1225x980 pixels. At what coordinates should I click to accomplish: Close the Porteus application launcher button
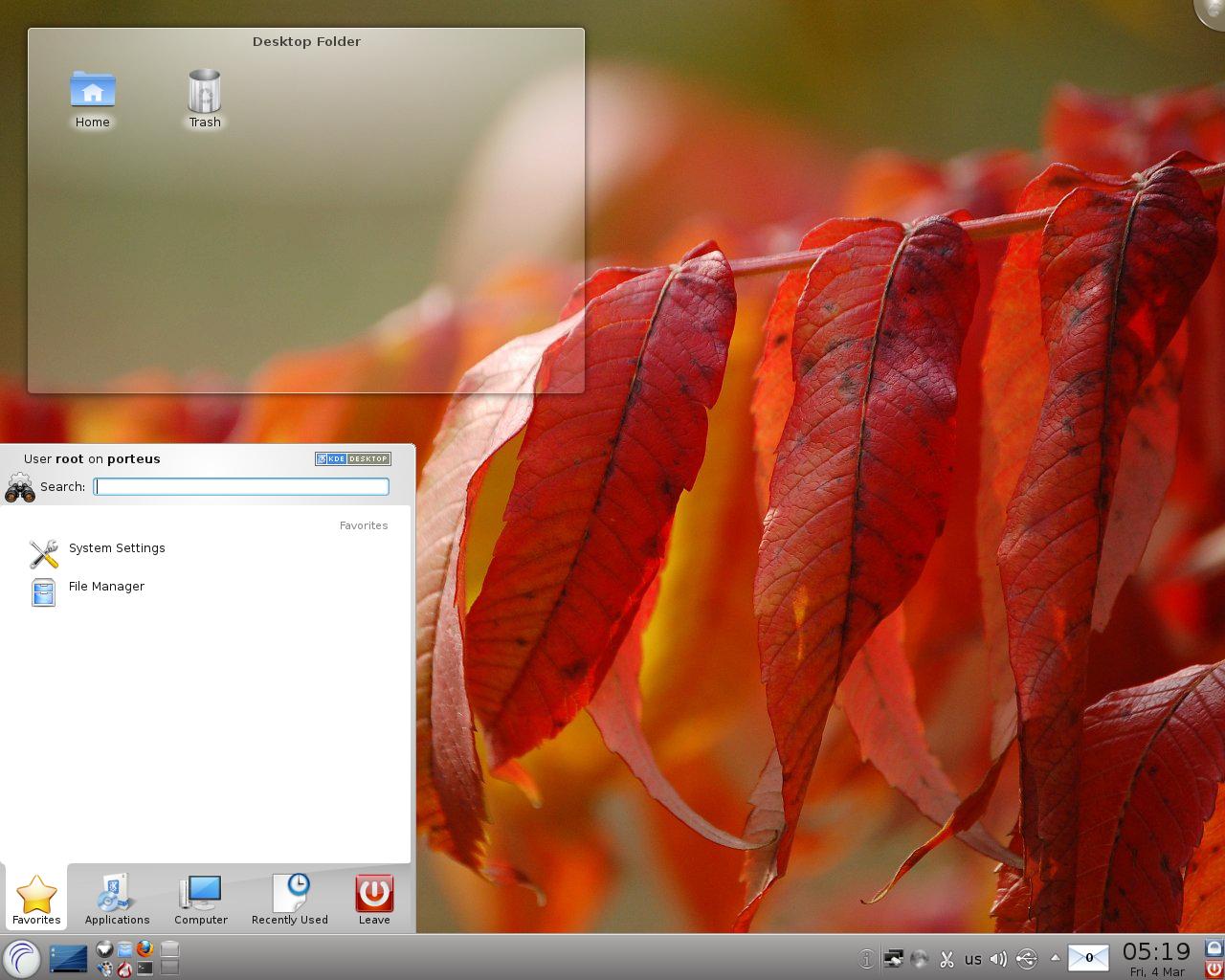point(21,958)
